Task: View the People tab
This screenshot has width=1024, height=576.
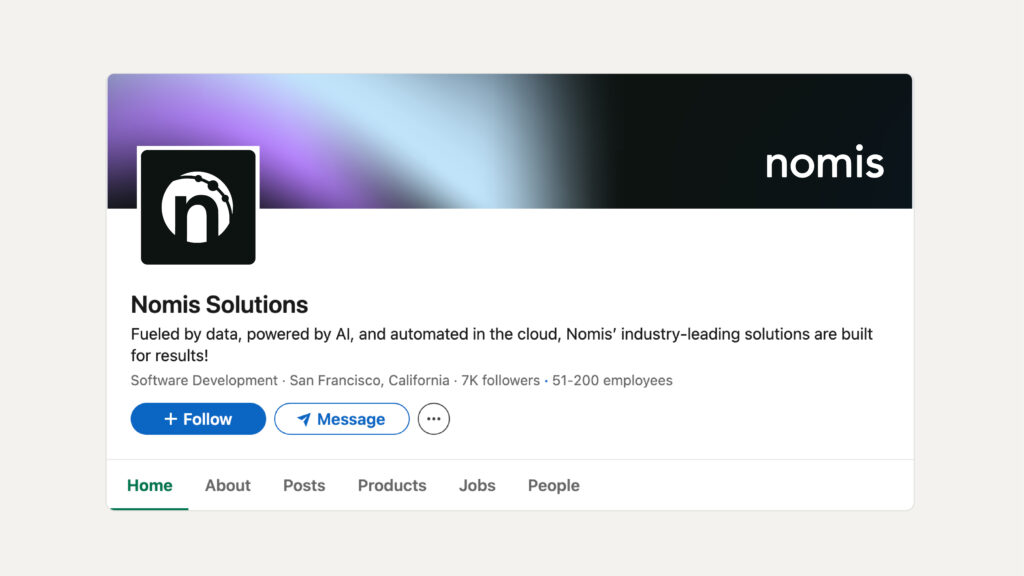Action: pyautogui.click(x=554, y=485)
